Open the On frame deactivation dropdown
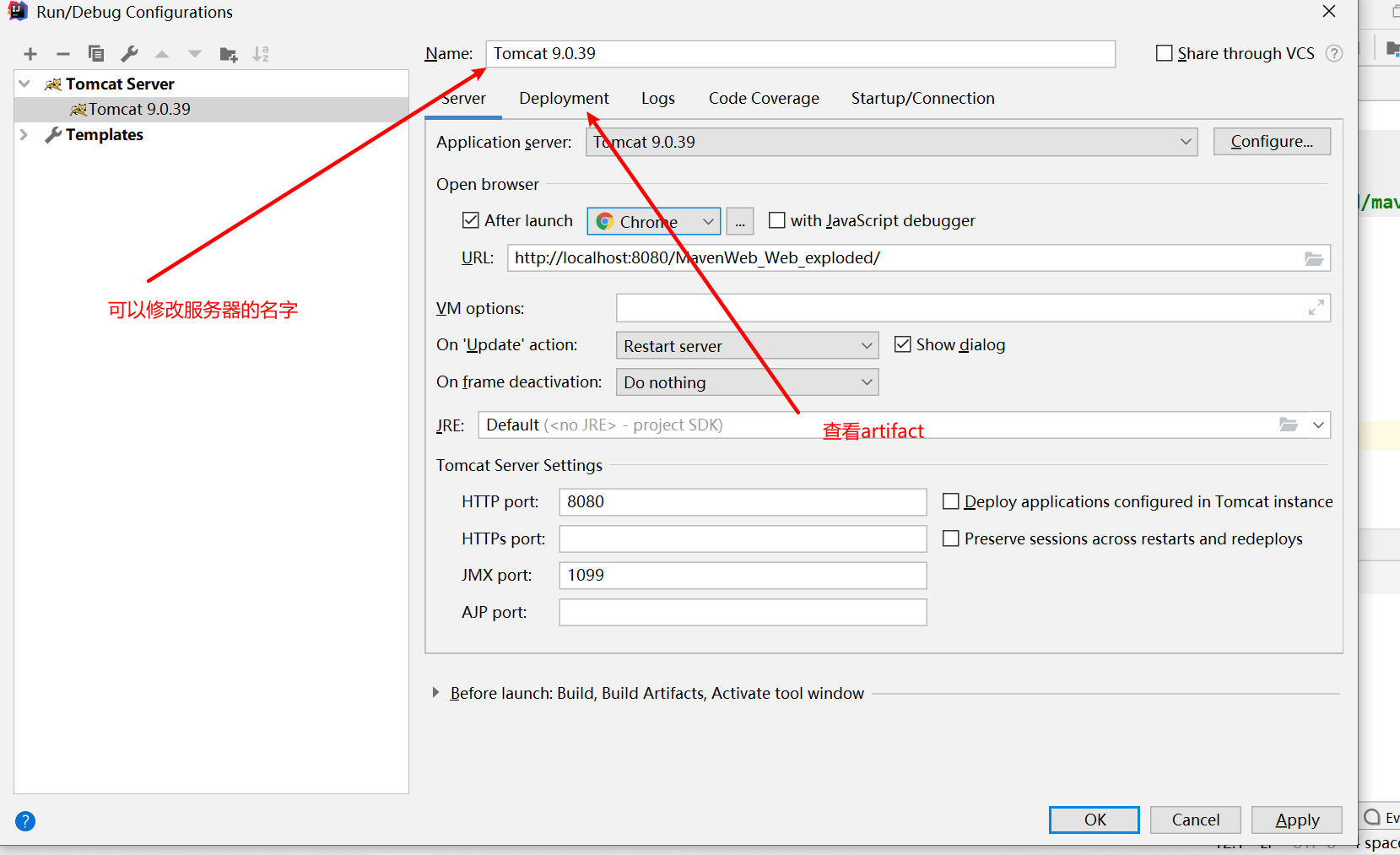The image size is (1400, 855). [x=748, y=382]
